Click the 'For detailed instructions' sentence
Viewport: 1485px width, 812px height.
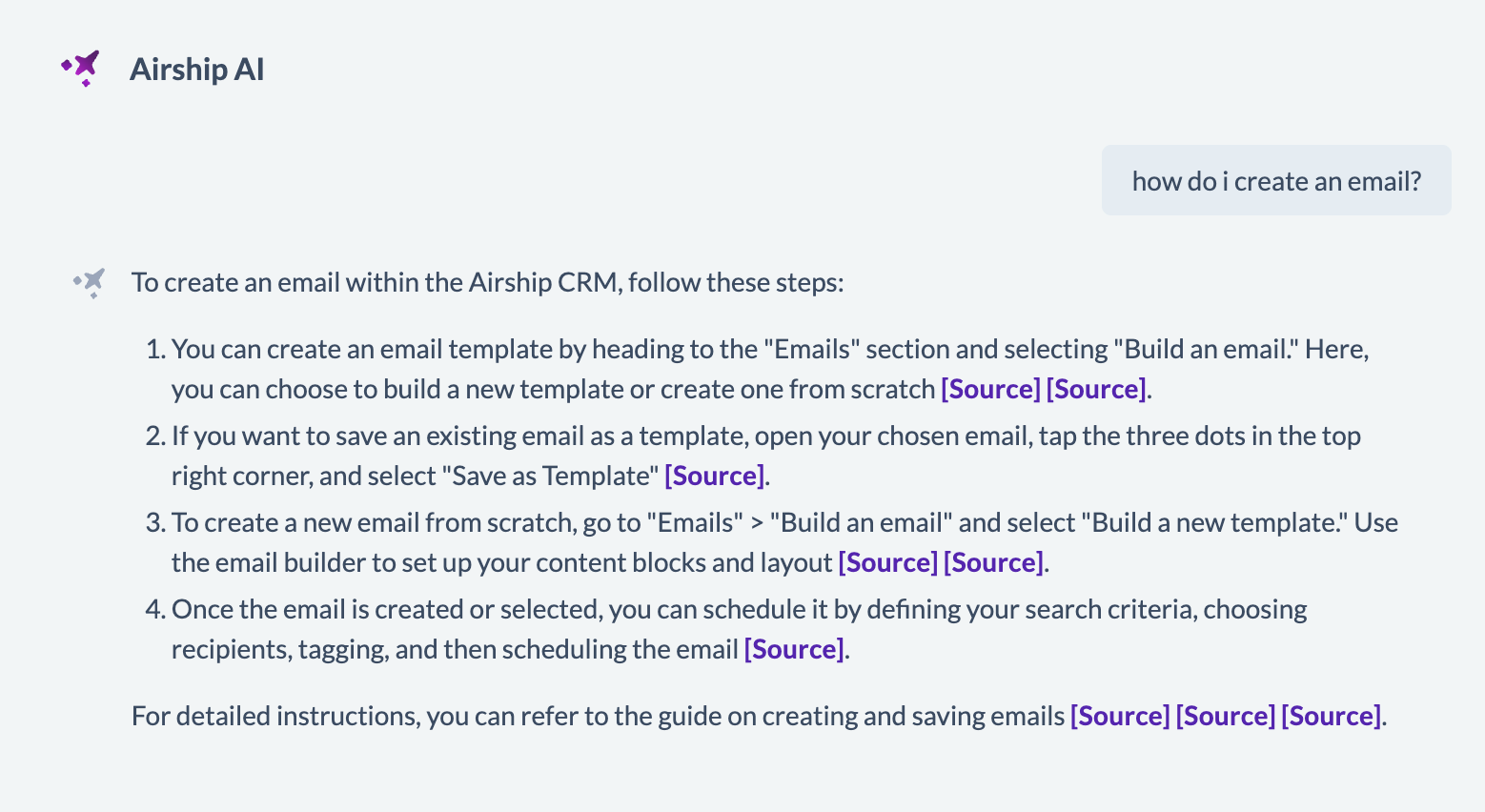(x=599, y=716)
